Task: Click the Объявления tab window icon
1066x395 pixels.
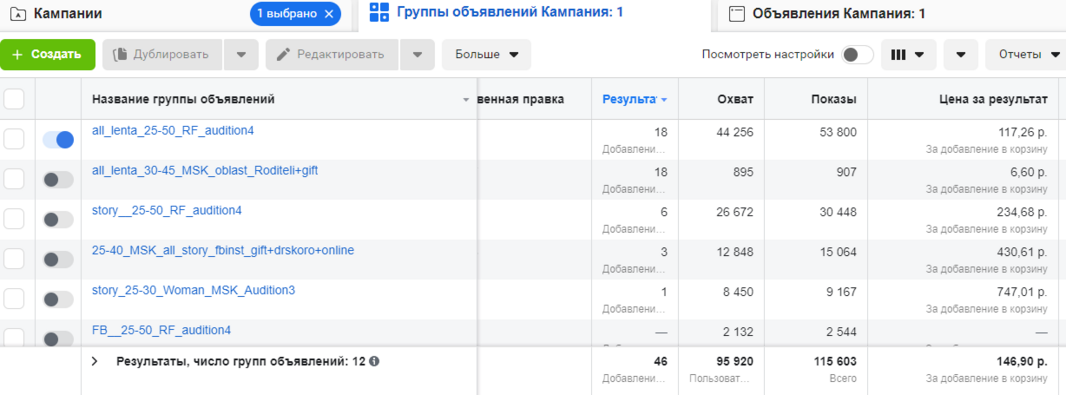Action: point(736,14)
